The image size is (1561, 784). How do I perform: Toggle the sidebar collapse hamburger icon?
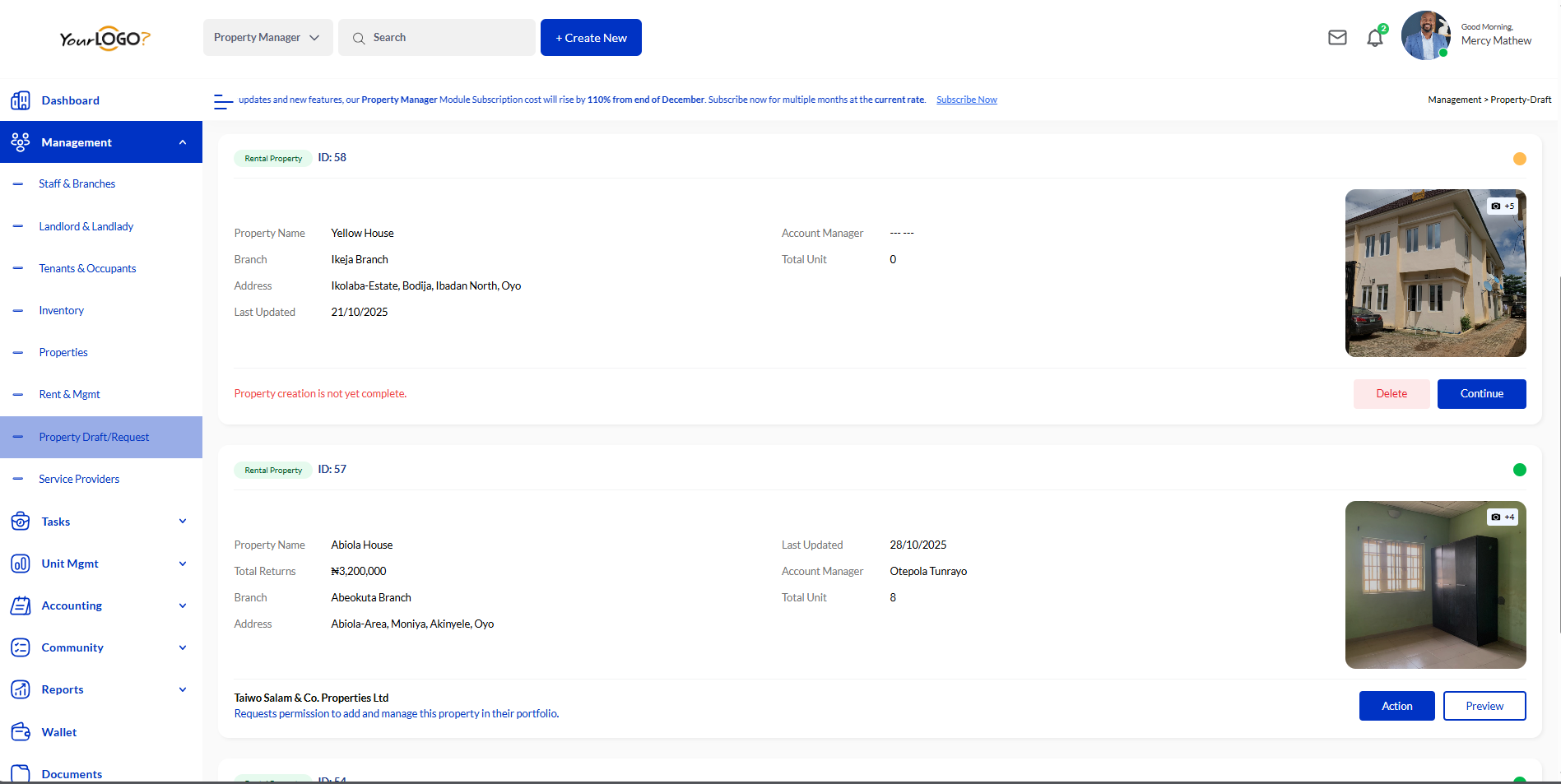tap(222, 101)
